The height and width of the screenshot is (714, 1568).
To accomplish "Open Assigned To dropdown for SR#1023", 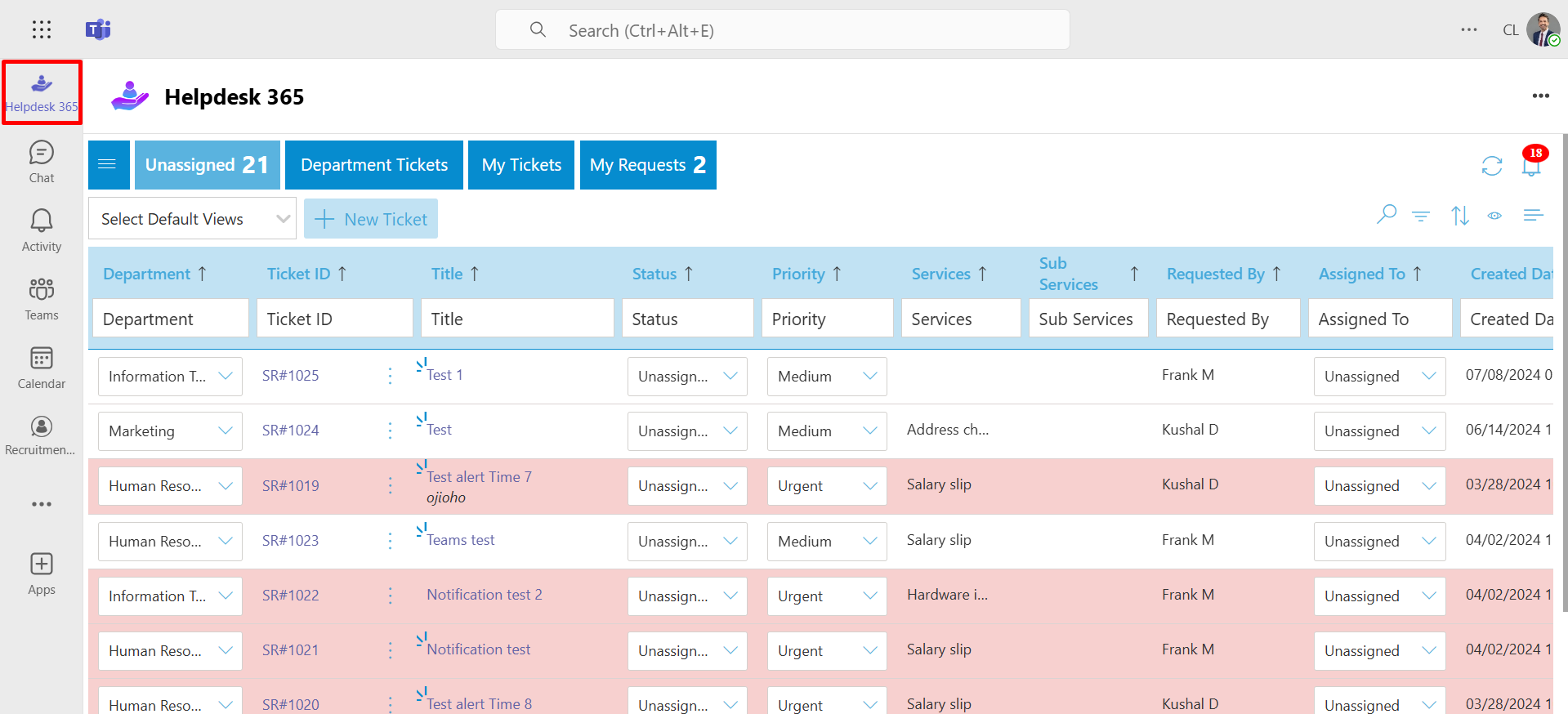I will tap(1379, 542).
